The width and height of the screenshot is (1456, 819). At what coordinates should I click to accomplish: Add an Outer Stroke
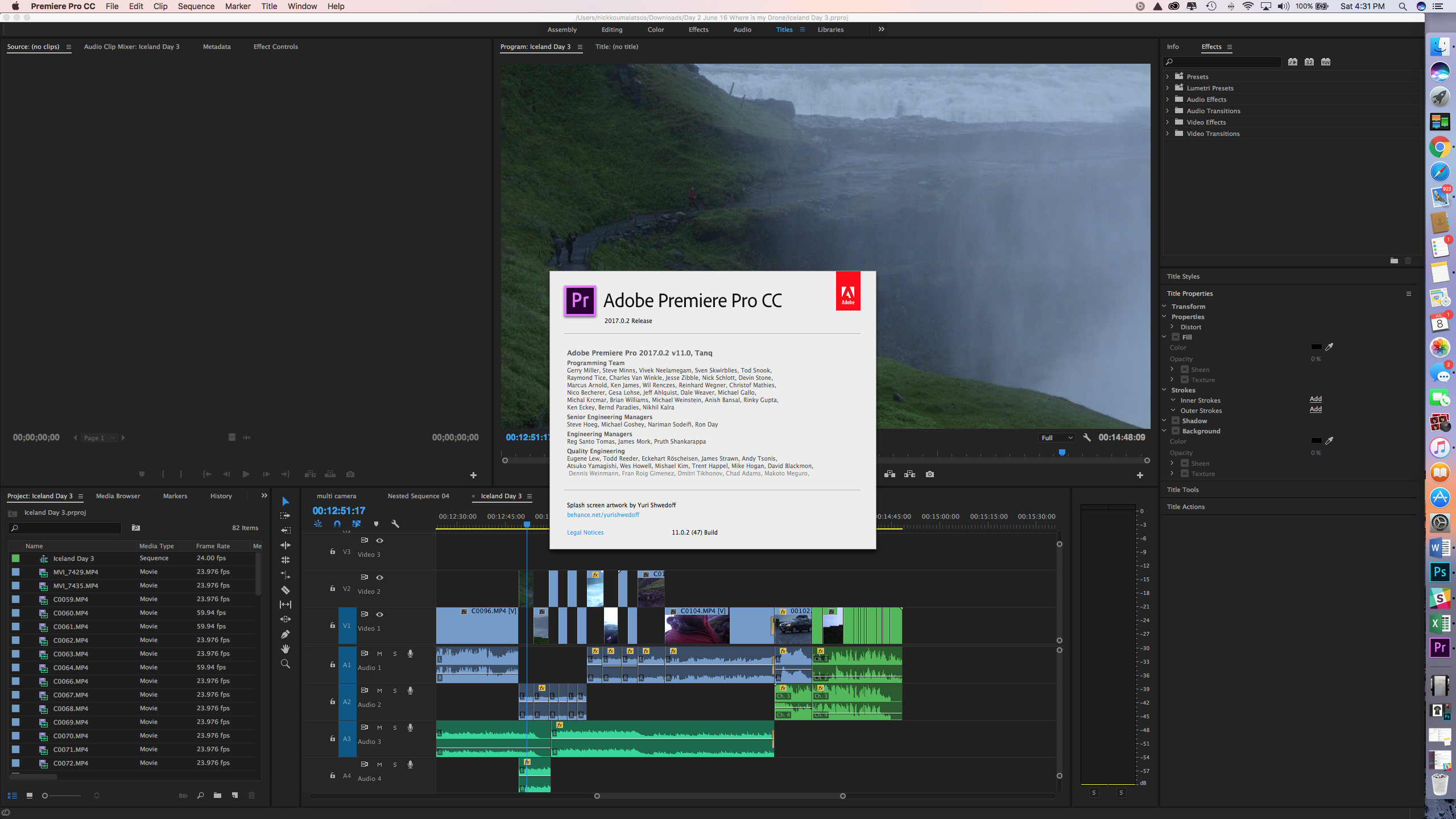[x=1316, y=409]
